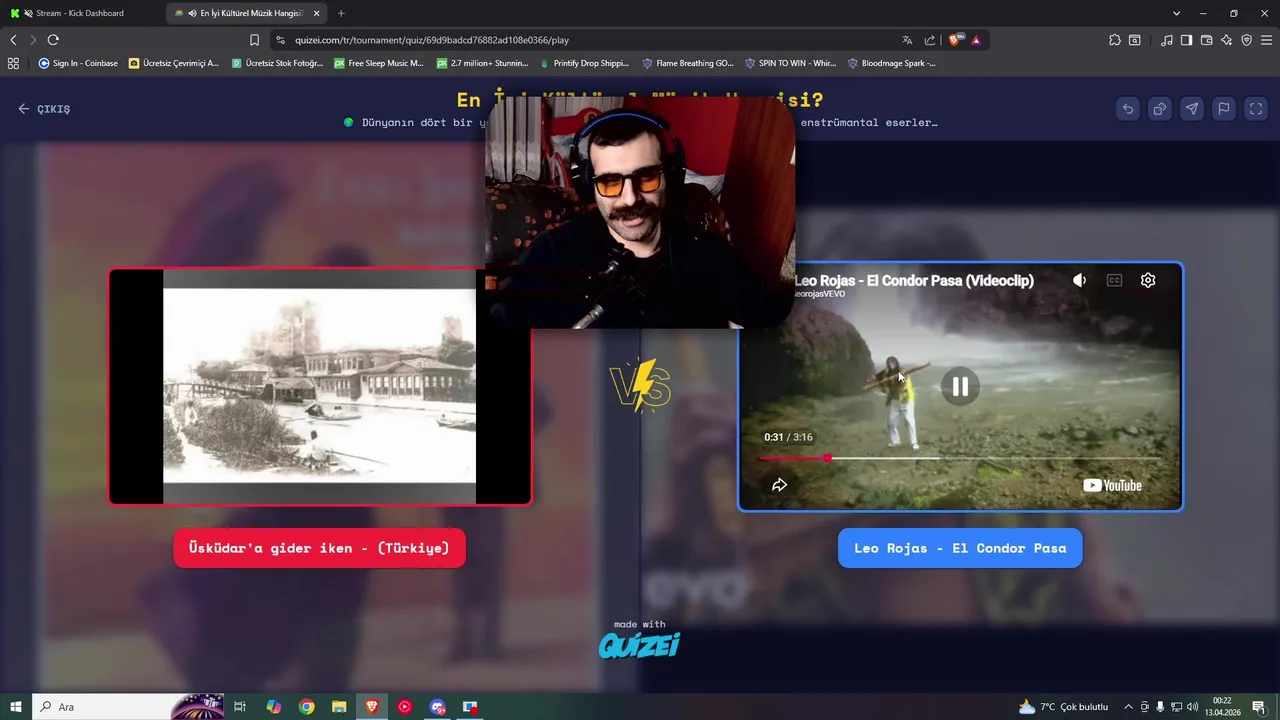
Task: Open the bookmarks apps grid icon
Action: point(13,63)
